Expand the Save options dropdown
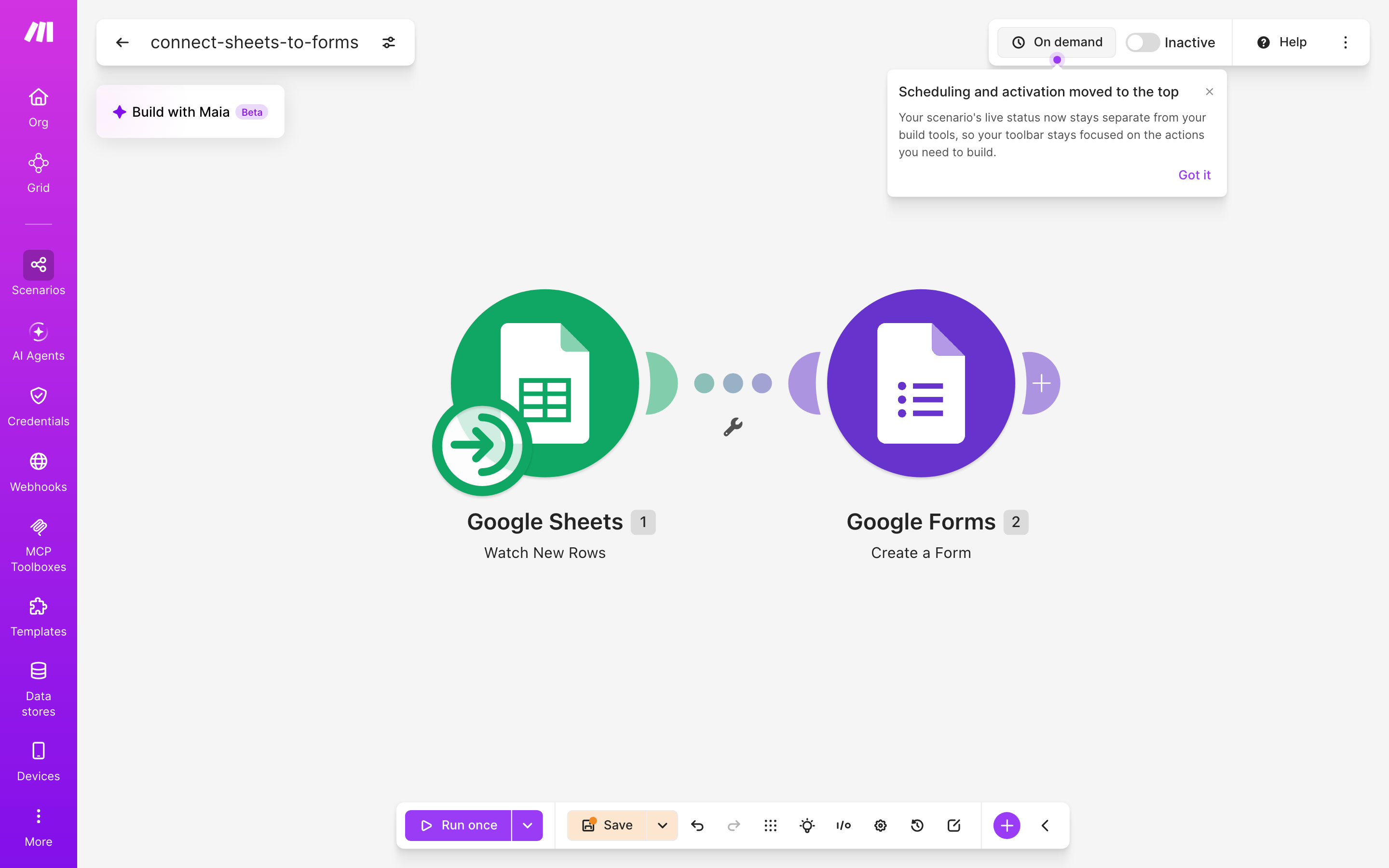 662,826
